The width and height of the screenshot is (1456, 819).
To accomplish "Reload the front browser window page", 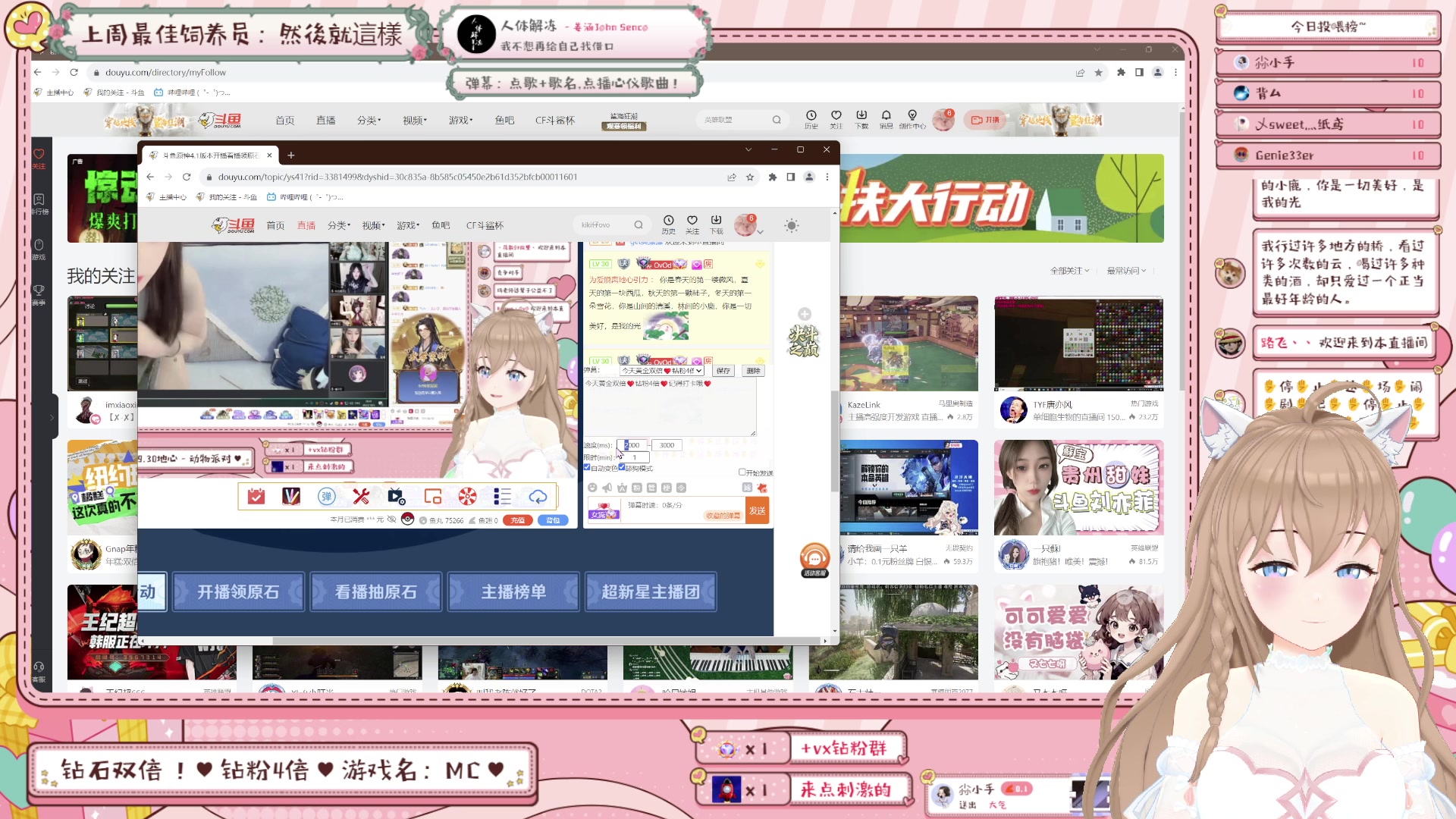I will [187, 177].
